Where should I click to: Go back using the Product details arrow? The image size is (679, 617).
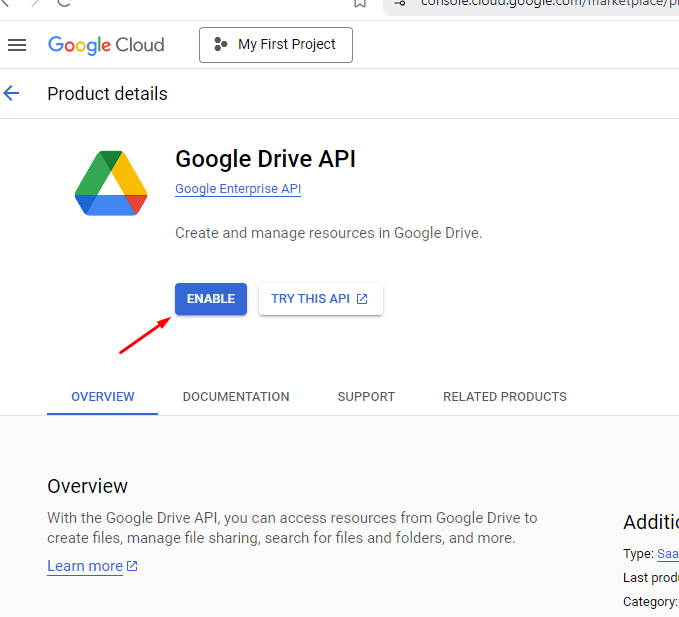coord(11,93)
